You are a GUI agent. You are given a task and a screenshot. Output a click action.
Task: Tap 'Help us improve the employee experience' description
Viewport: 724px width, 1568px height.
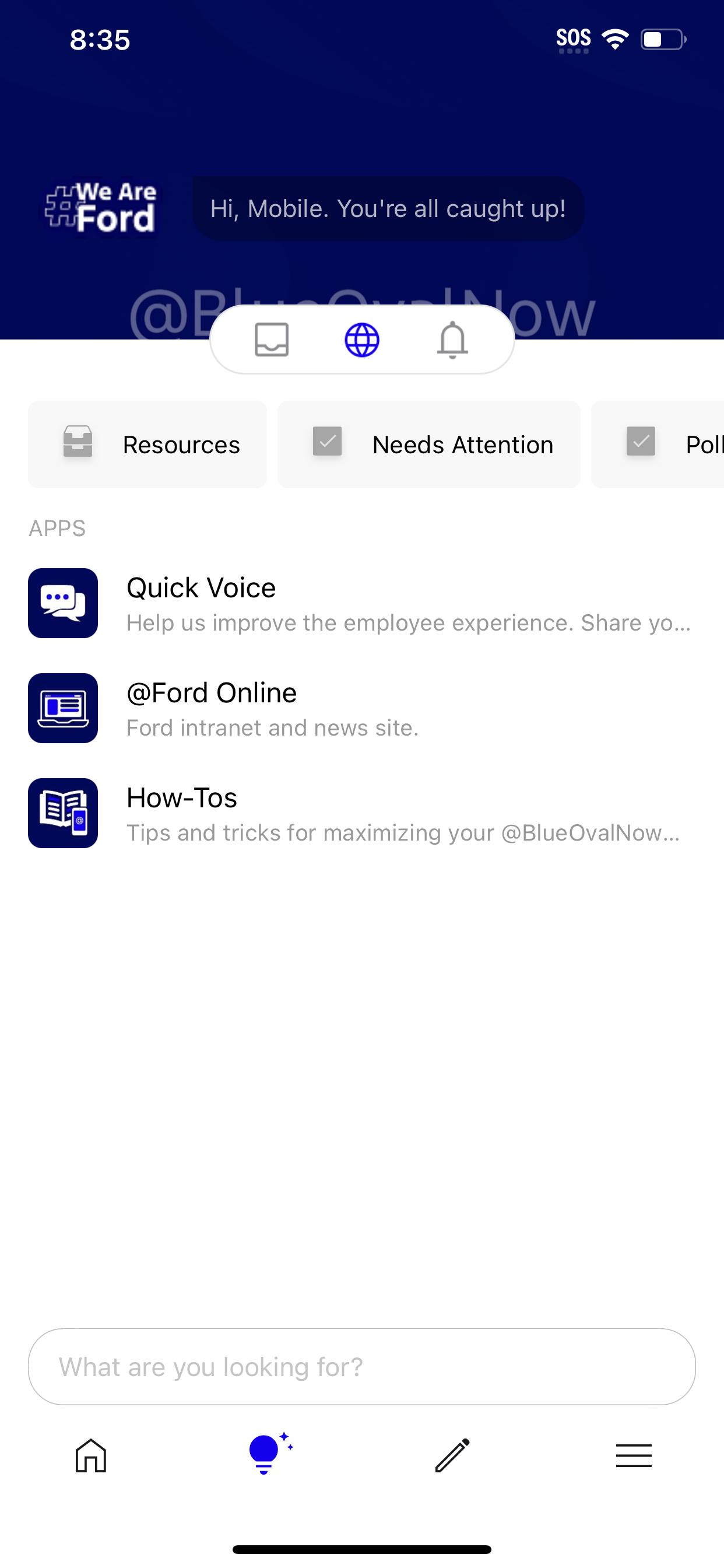click(x=409, y=622)
